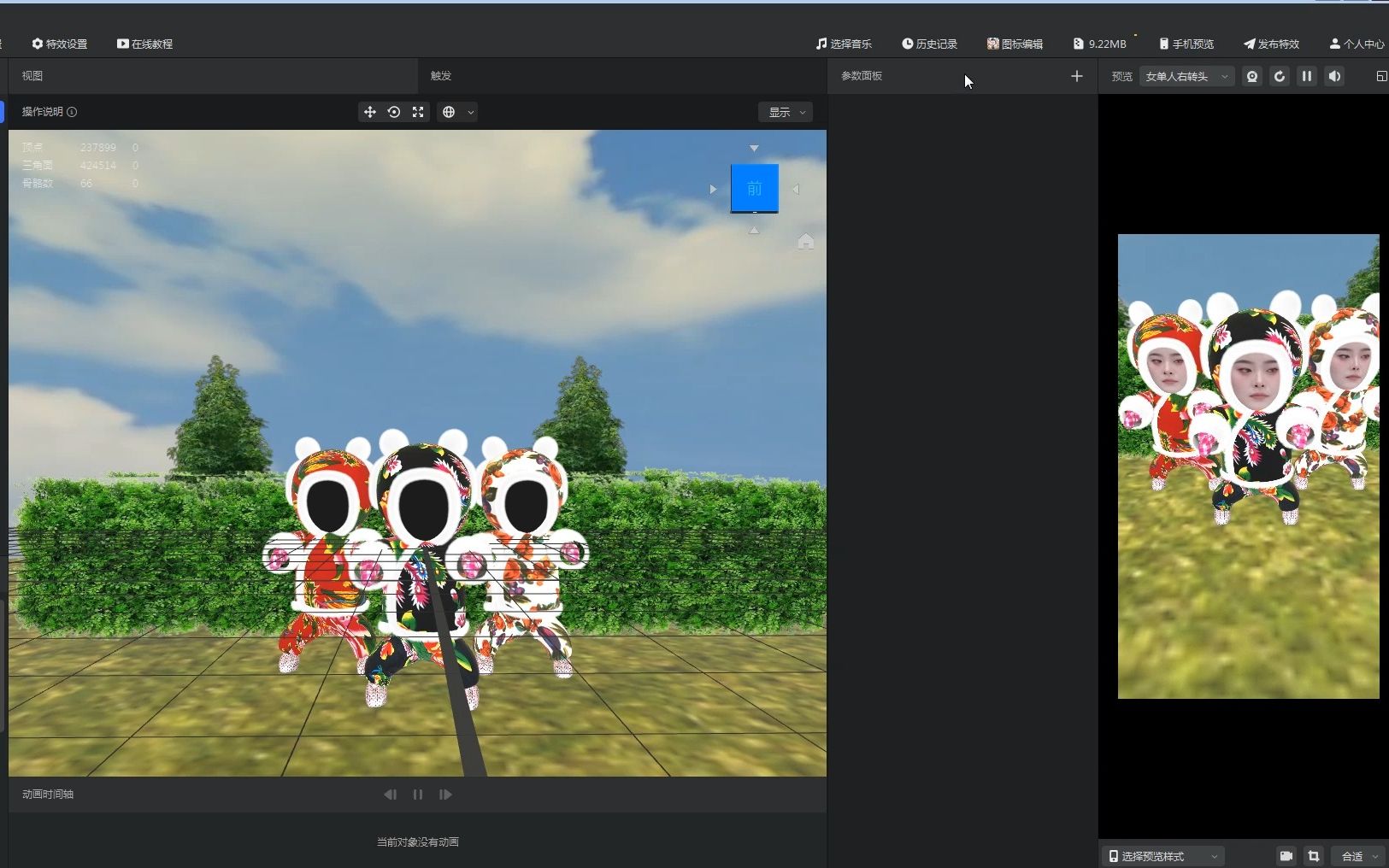Screen dimensions: 1389x868
Task: Click the phone preview thumbnail image
Action: [x=1249, y=466]
